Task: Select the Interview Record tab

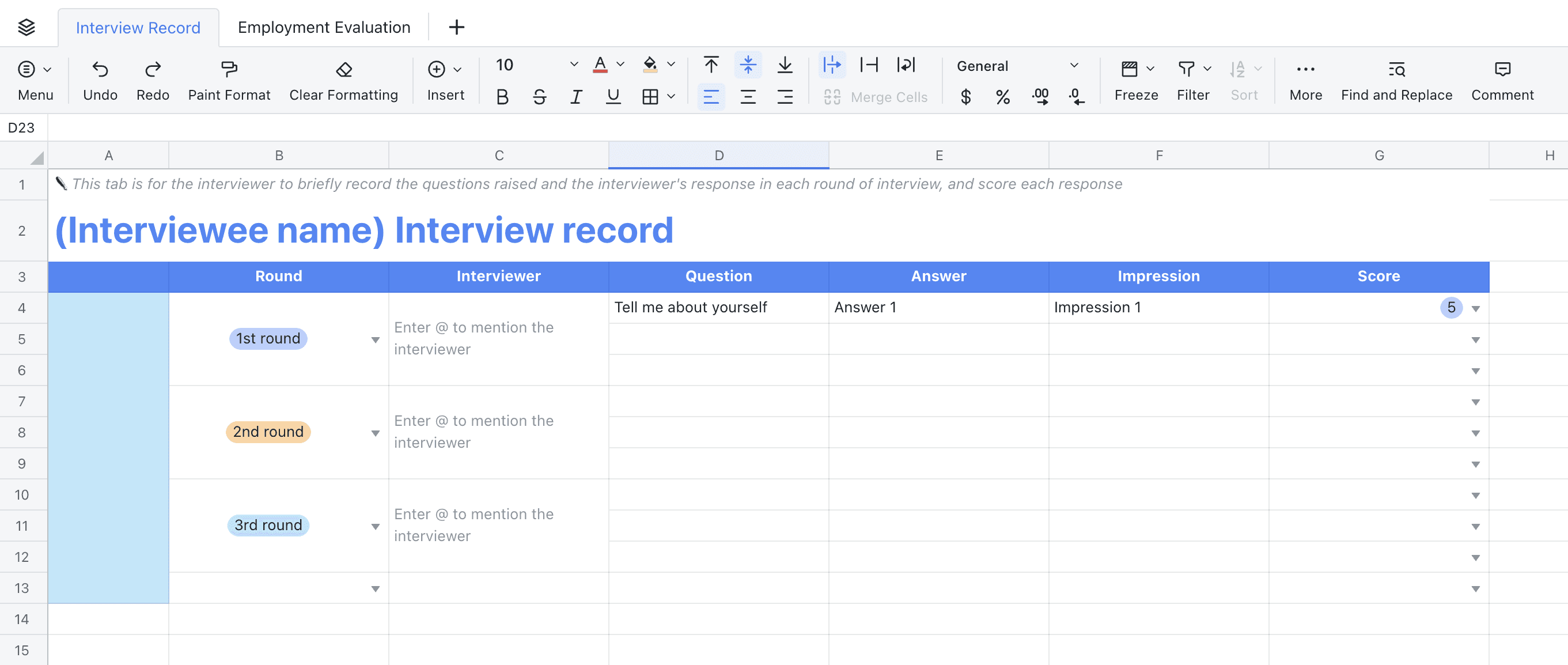Action: coord(138,28)
